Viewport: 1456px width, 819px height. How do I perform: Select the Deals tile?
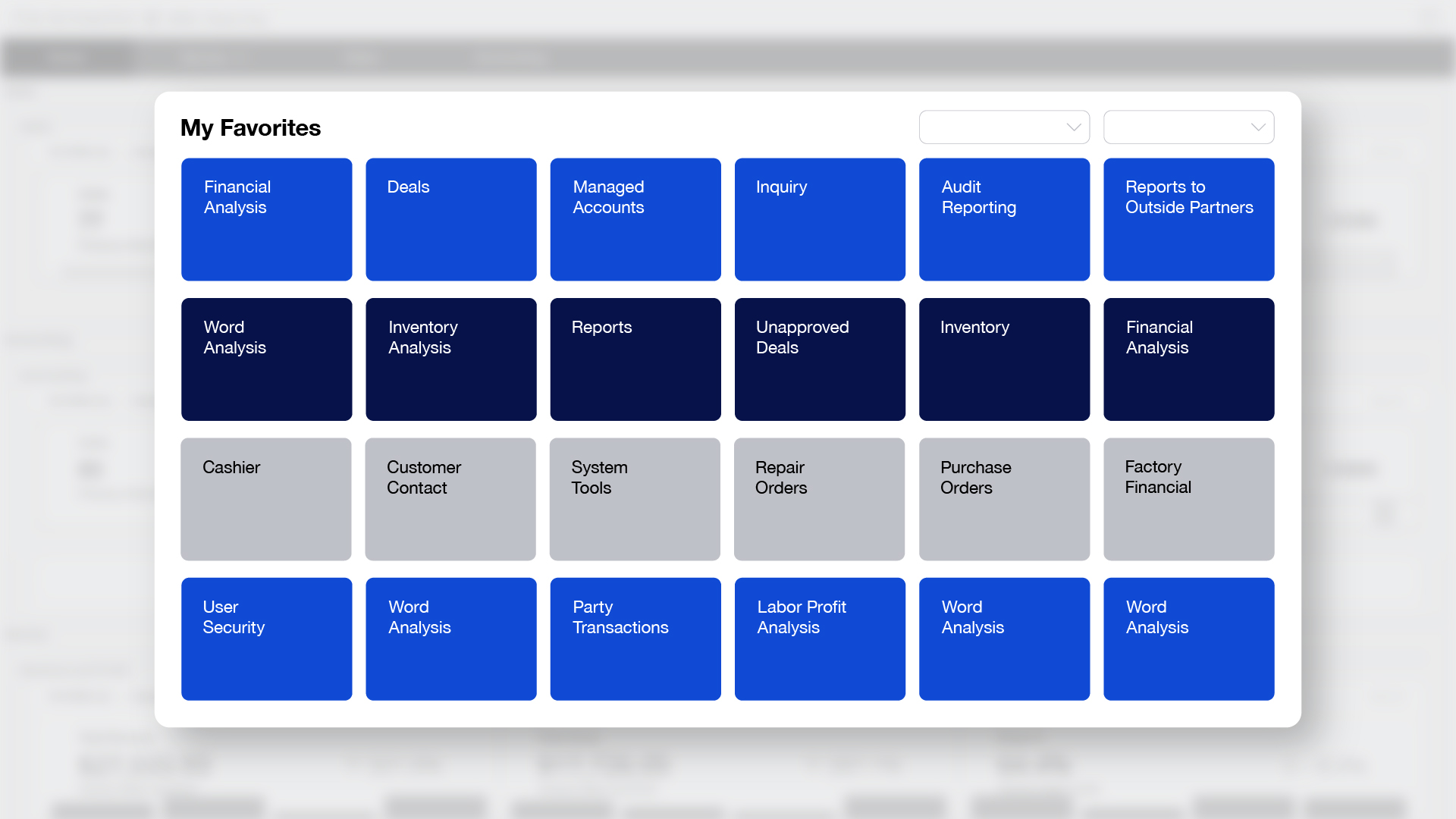450,219
